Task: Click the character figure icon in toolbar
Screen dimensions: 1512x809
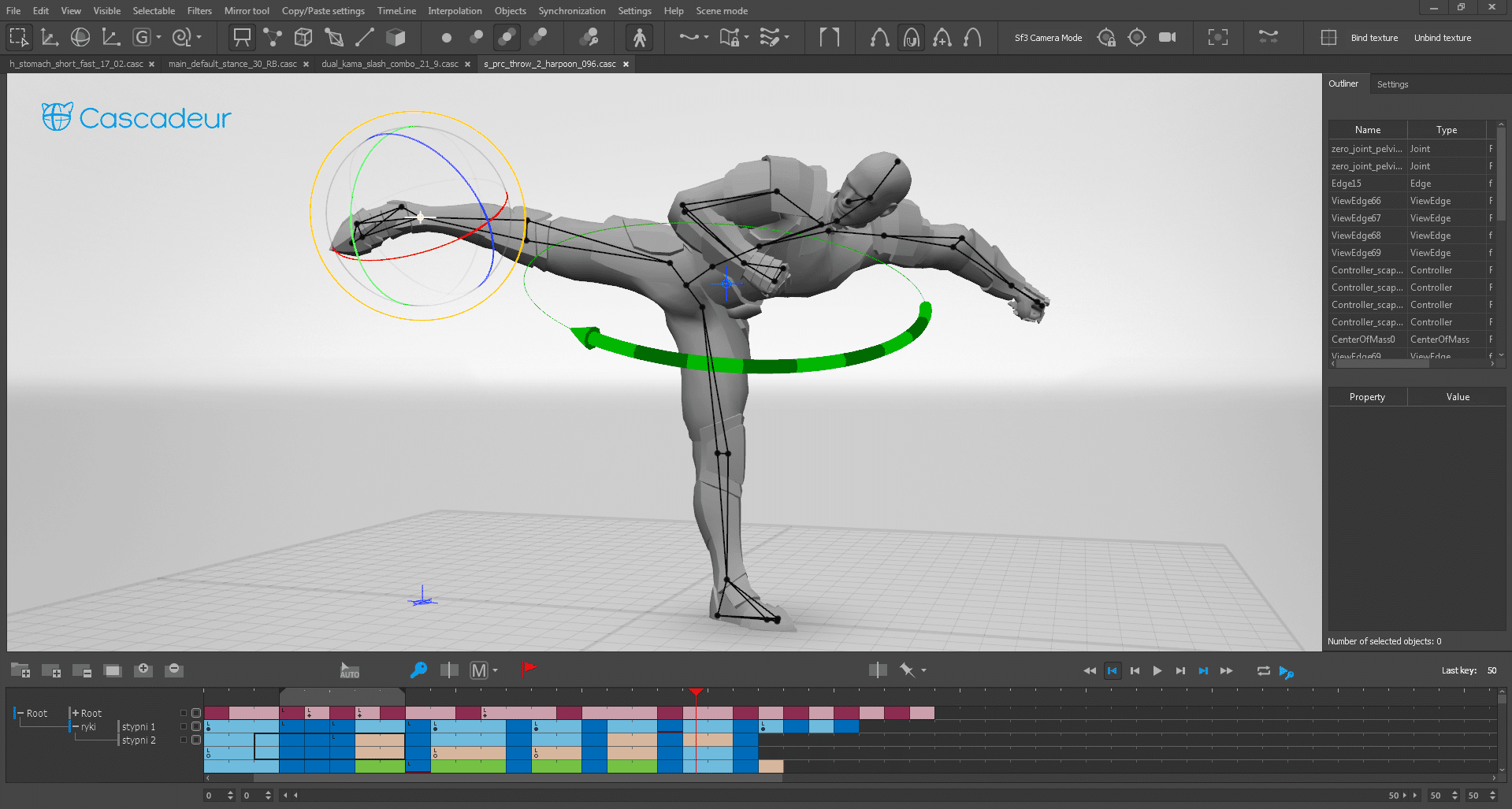Action: click(x=639, y=37)
